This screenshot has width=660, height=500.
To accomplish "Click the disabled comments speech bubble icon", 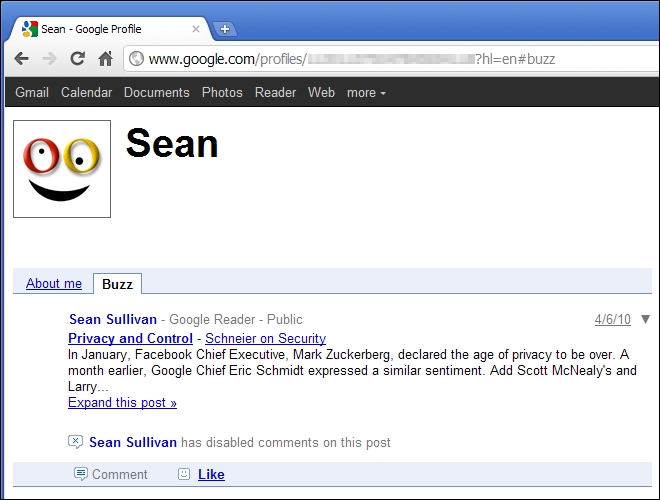I will click(75, 442).
